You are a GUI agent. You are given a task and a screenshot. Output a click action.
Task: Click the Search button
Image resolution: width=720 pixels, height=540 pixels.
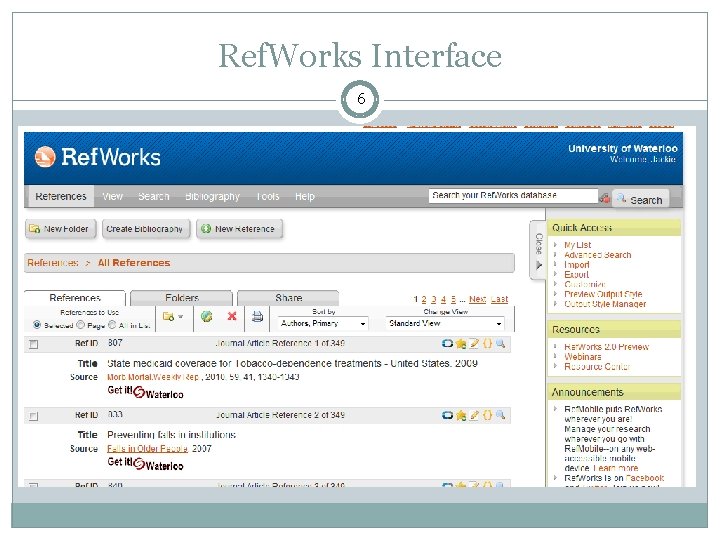[641, 200]
